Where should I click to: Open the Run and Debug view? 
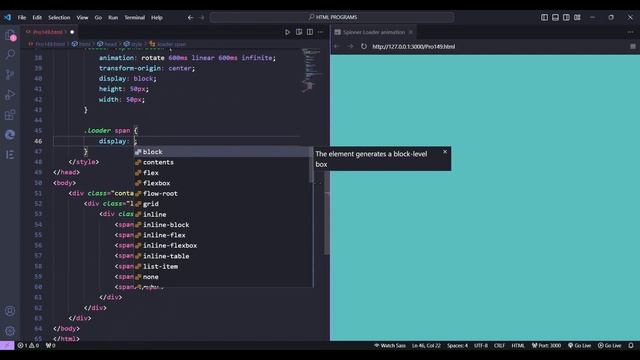10,95
